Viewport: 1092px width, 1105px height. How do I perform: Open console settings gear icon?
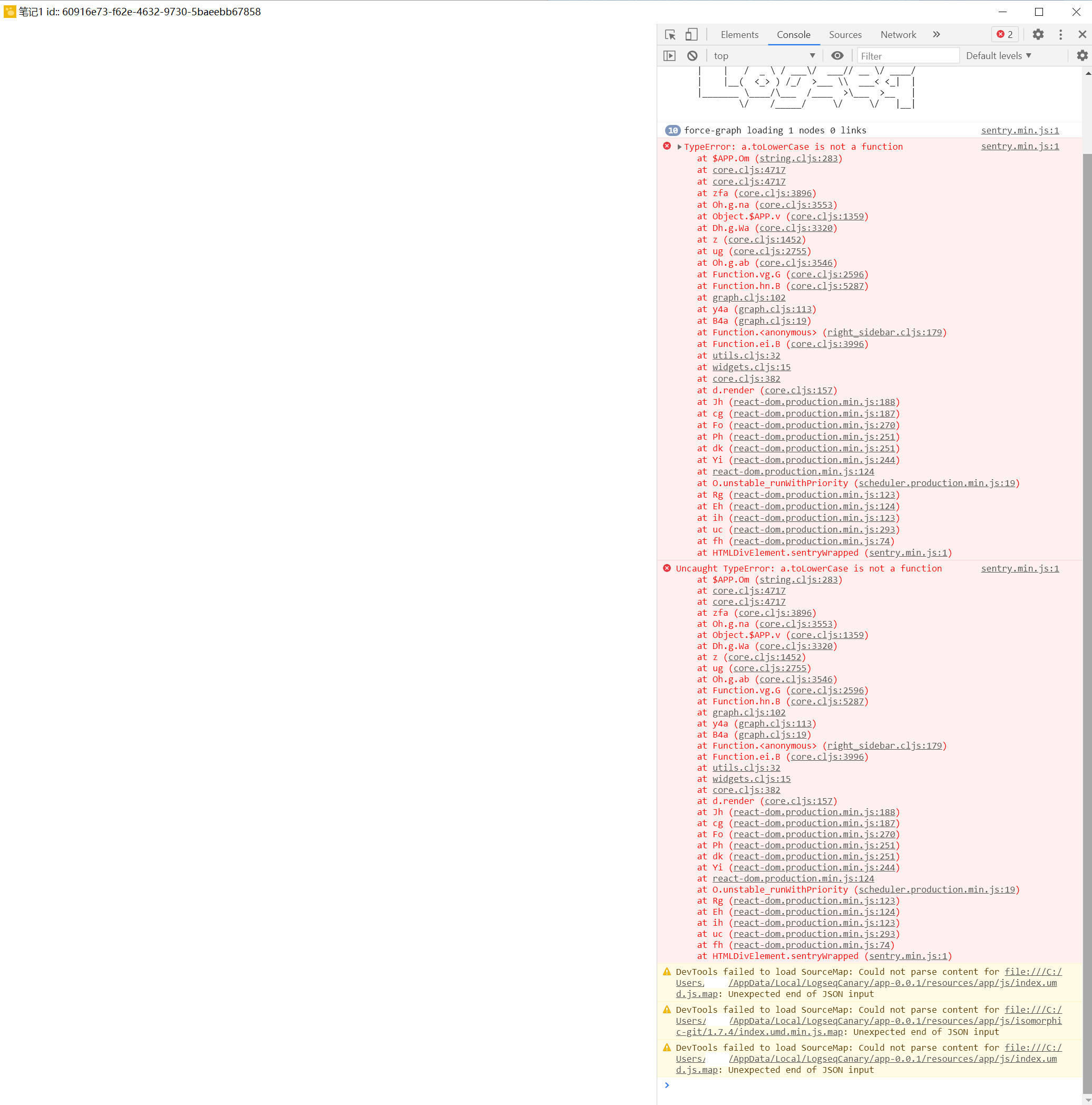tap(1081, 56)
